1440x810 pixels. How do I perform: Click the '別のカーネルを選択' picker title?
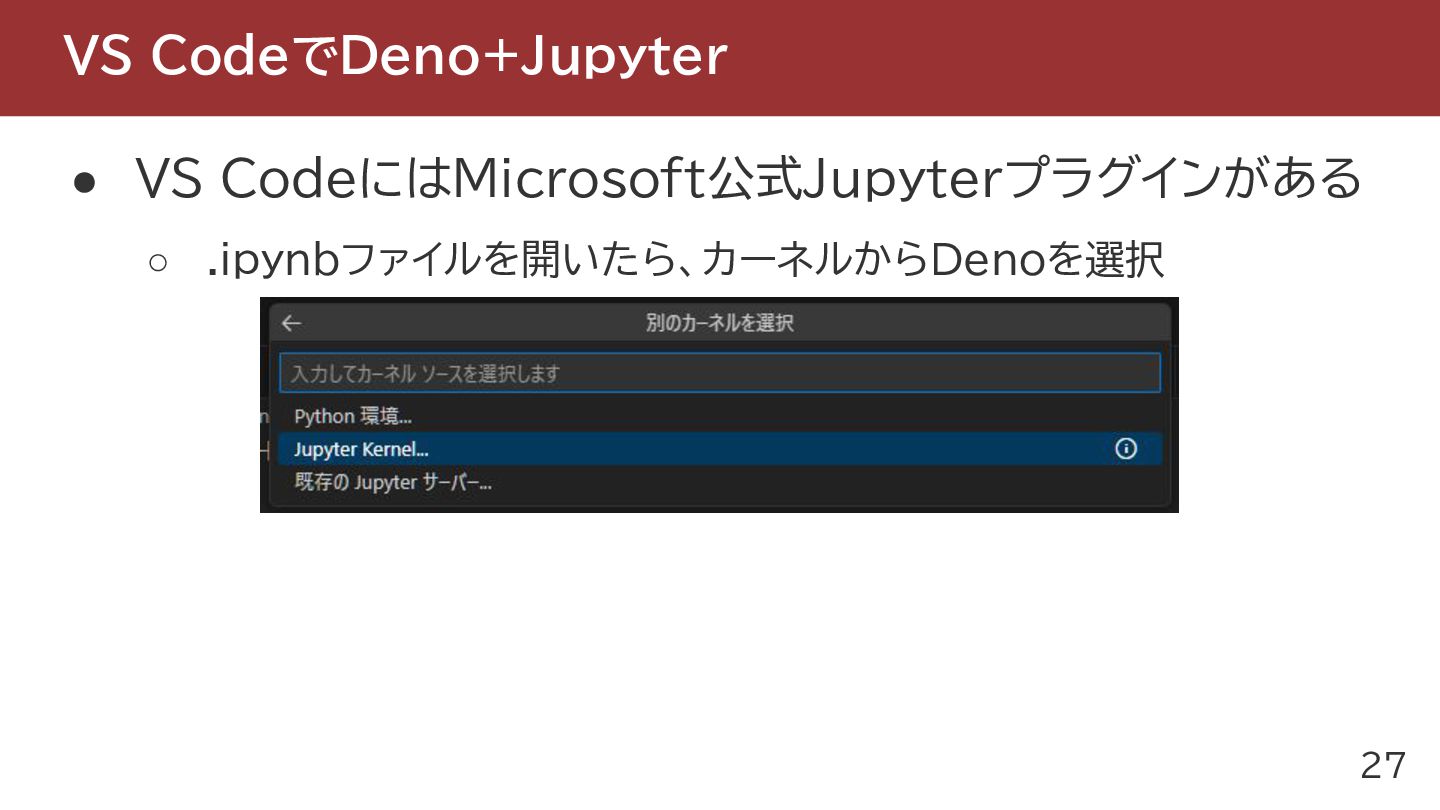point(720,323)
